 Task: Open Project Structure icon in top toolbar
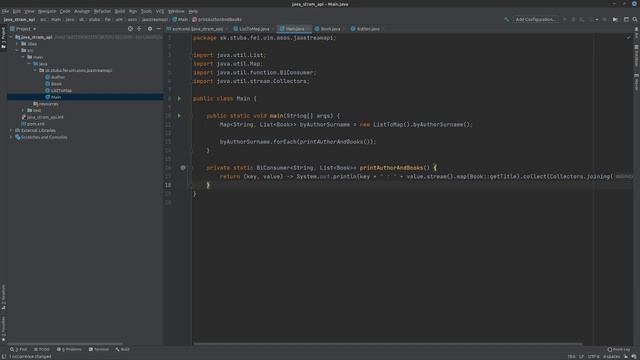tap(626, 19)
